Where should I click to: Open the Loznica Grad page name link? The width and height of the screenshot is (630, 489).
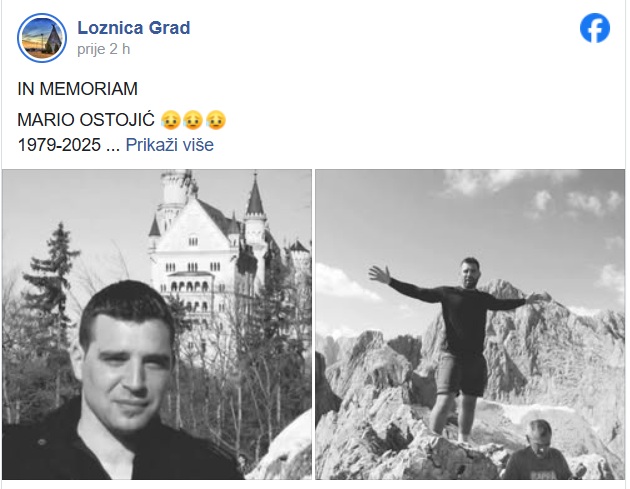(x=134, y=28)
